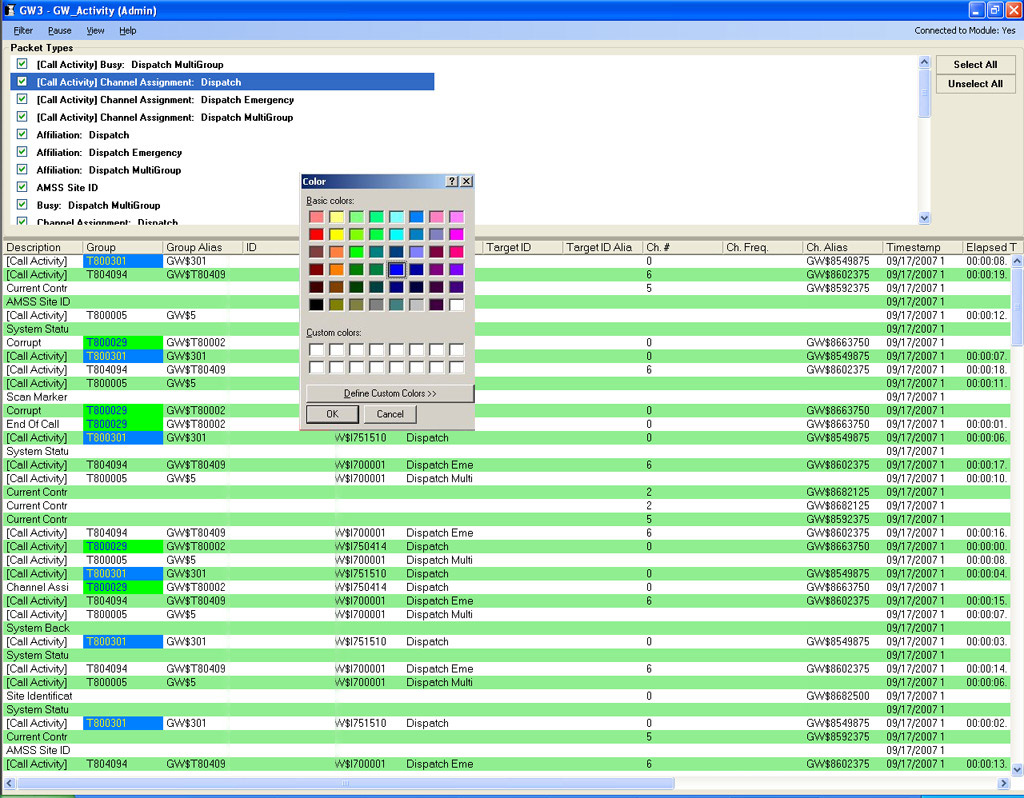Click the help (?) icon on the Color dialog
The width and height of the screenshot is (1024, 798).
click(x=452, y=181)
